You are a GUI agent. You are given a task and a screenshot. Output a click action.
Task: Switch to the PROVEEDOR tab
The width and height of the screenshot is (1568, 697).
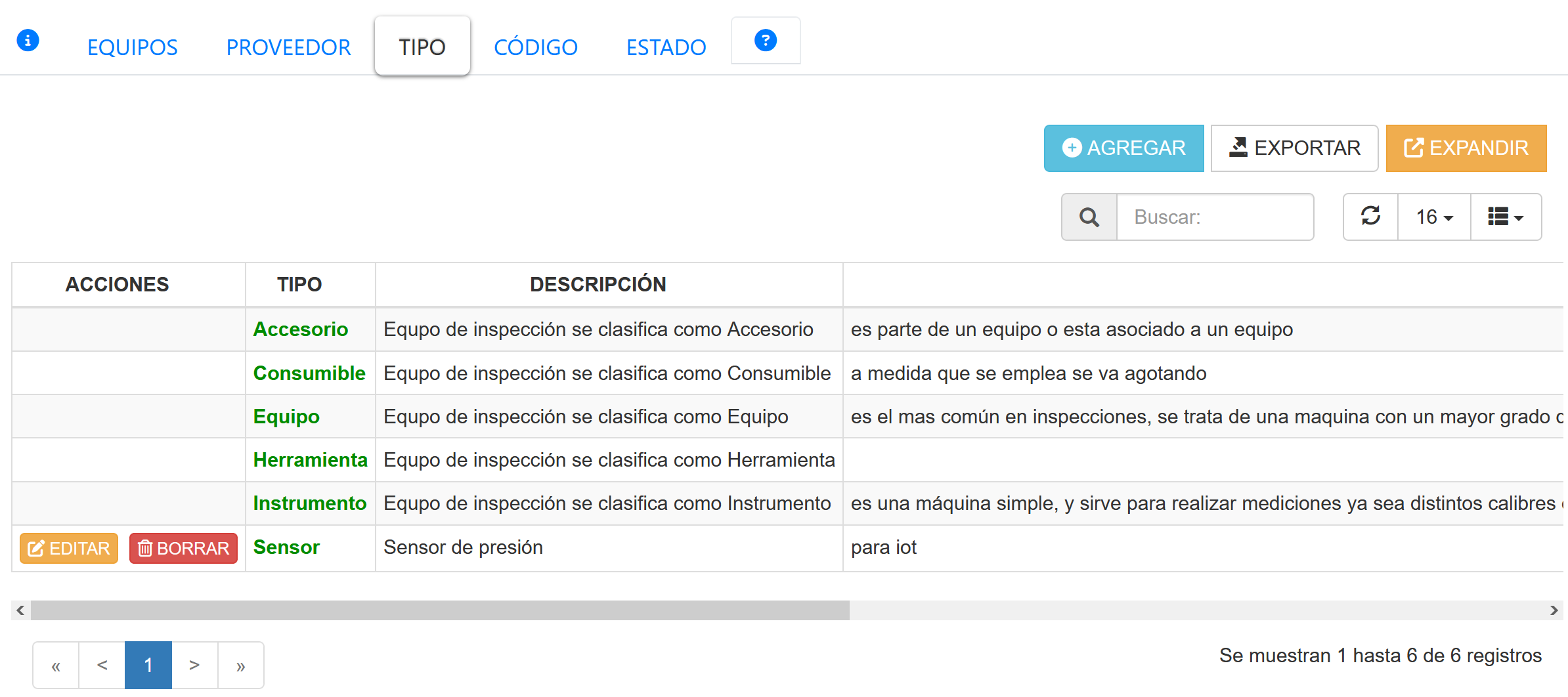(288, 47)
